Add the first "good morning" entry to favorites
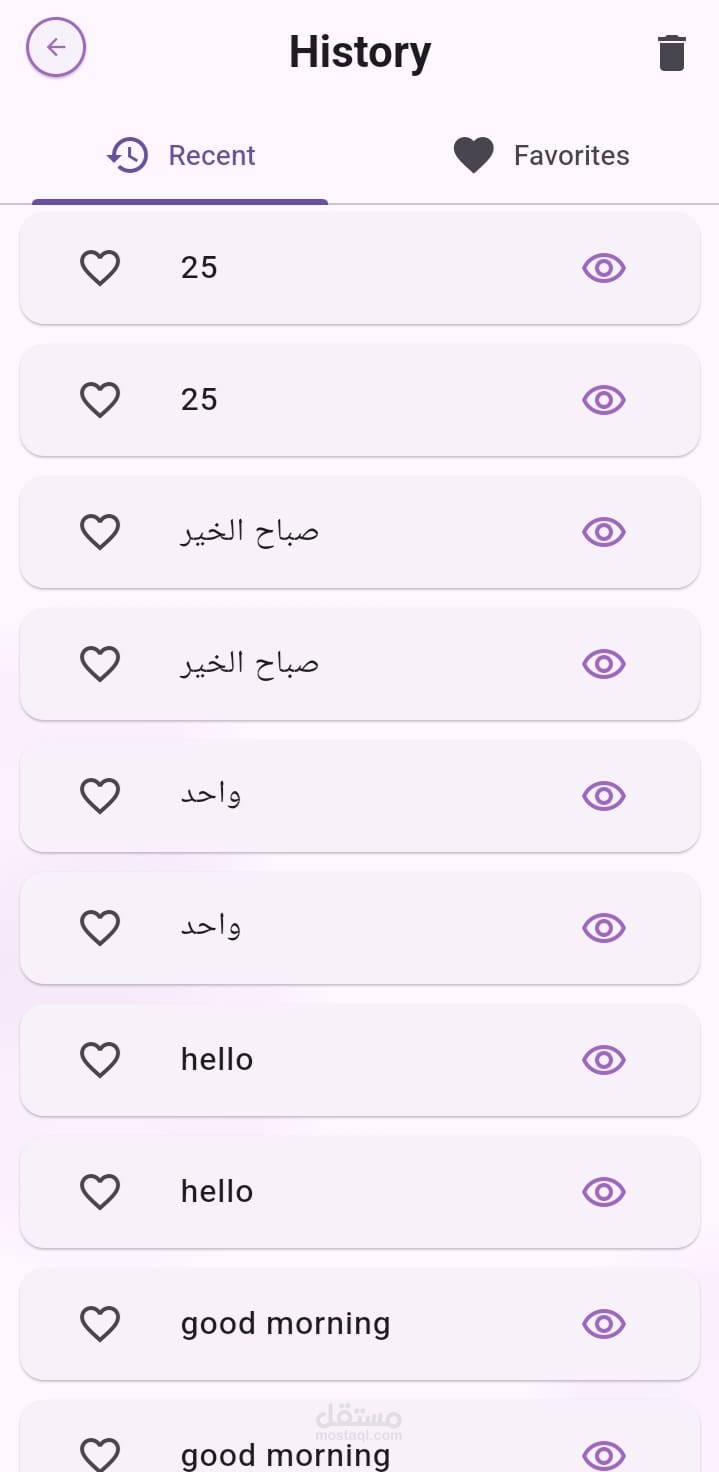The height and width of the screenshot is (1472, 719). tap(100, 1324)
